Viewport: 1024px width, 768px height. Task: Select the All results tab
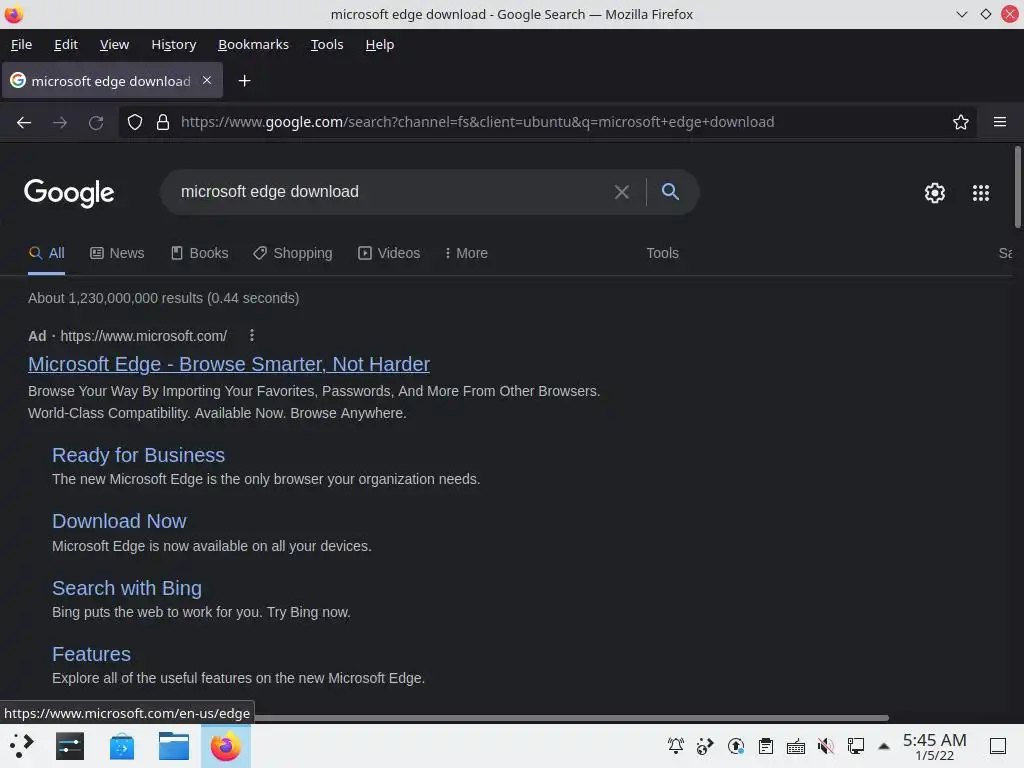pos(46,253)
